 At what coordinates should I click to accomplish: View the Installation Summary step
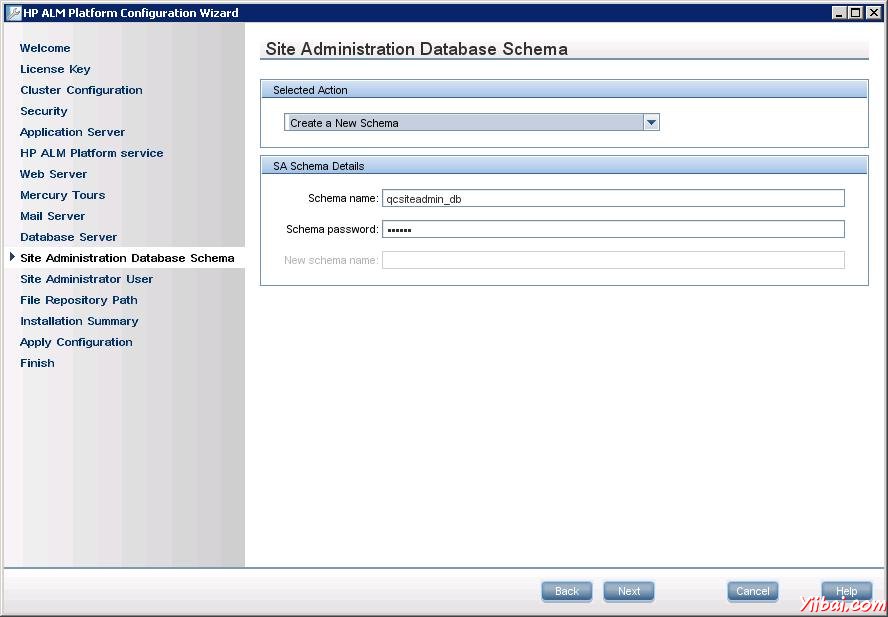pos(79,321)
